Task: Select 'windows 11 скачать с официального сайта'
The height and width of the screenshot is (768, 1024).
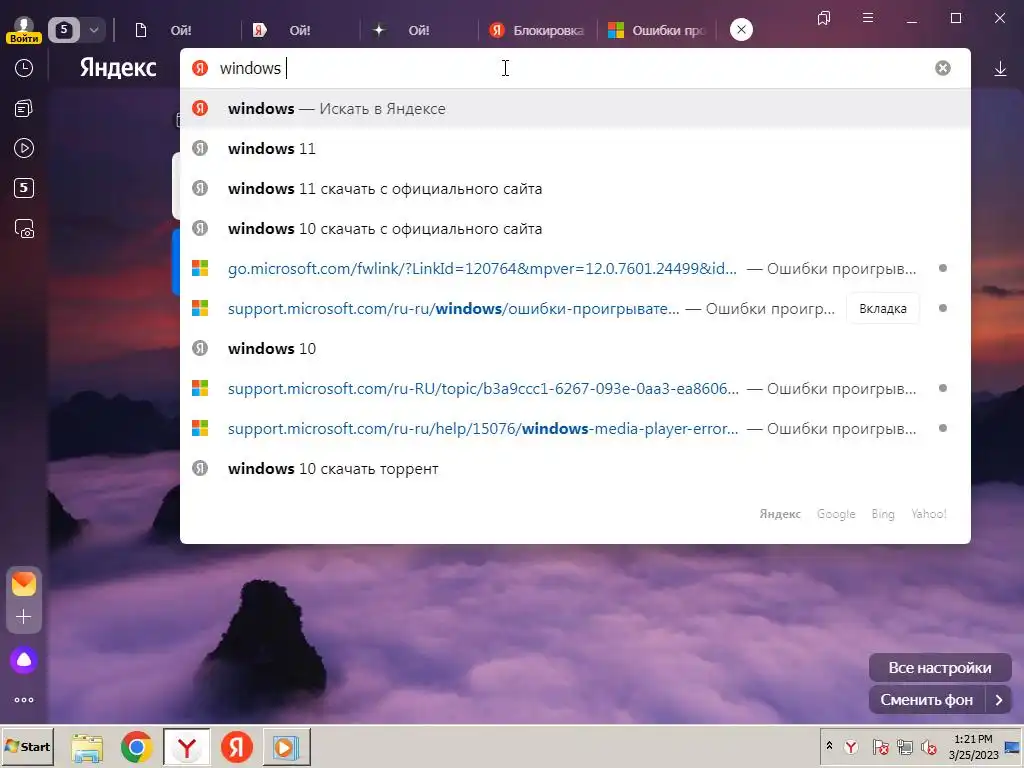Action: (575, 189)
